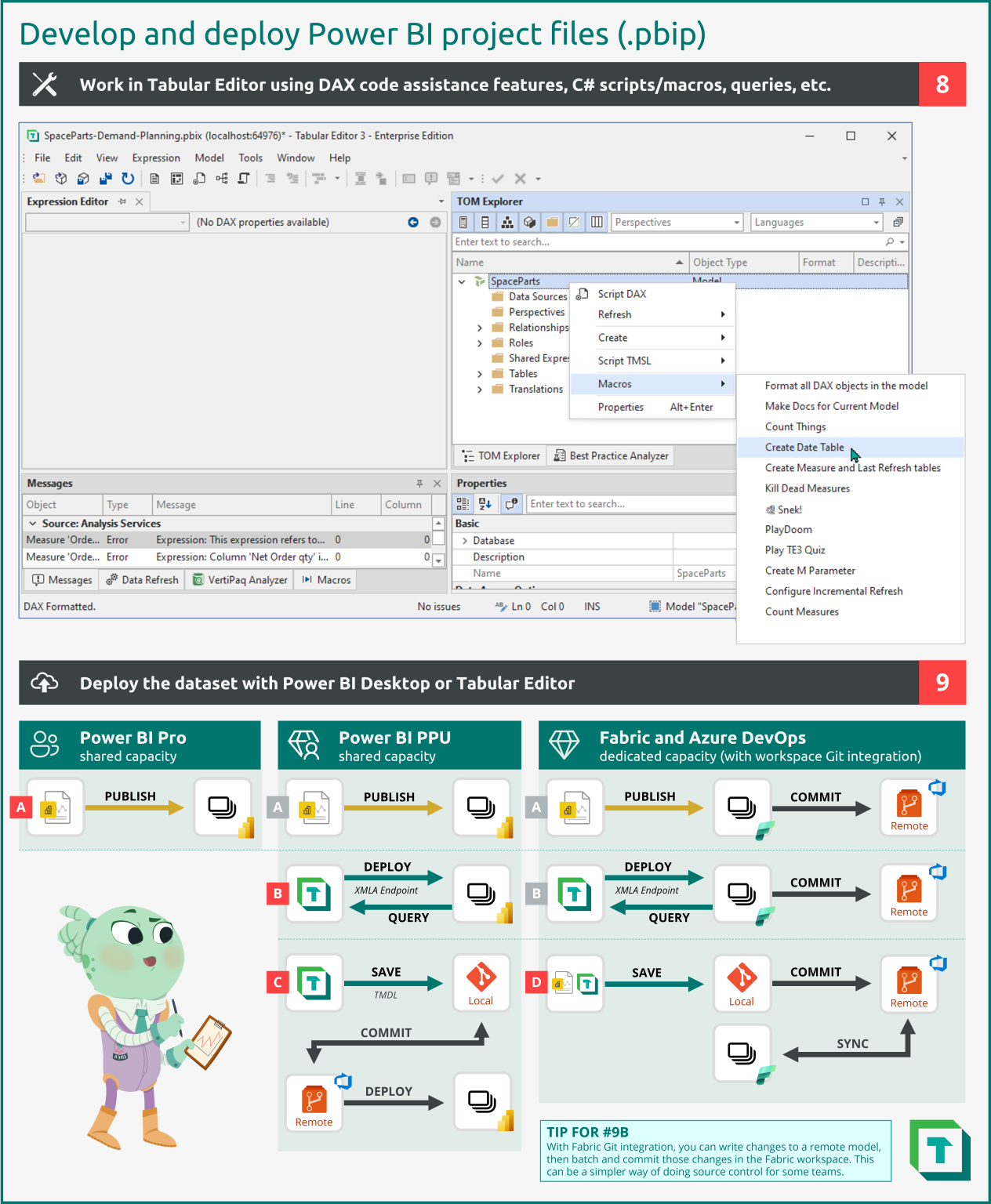Viewport: 991px width, 1204px height.
Task: Click the pin icon in Messages panel
Action: pos(419,484)
